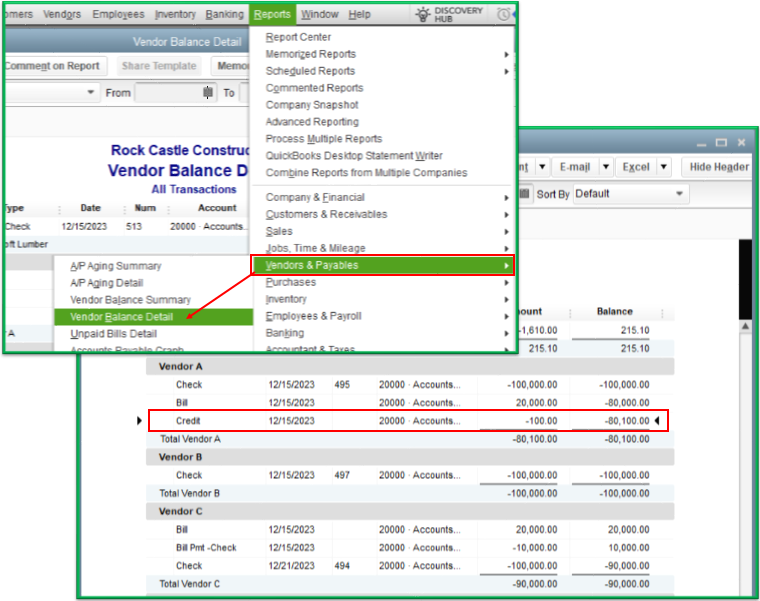
Task: Open the Inventory menu in menu bar
Action: point(175,15)
